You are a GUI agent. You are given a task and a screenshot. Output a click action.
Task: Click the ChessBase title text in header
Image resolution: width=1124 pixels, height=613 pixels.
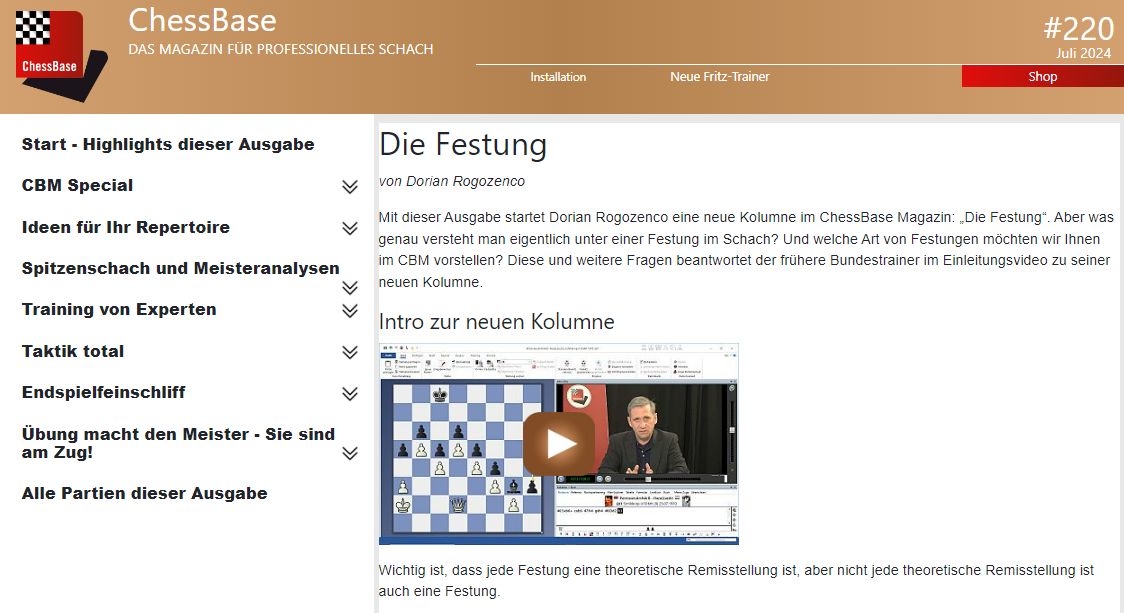(202, 21)
